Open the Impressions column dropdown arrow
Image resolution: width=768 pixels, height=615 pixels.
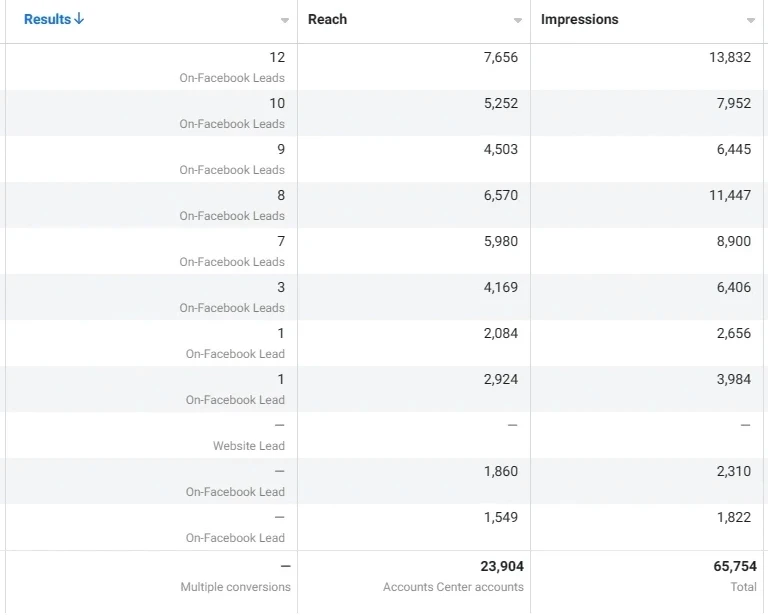coord(751,20)
